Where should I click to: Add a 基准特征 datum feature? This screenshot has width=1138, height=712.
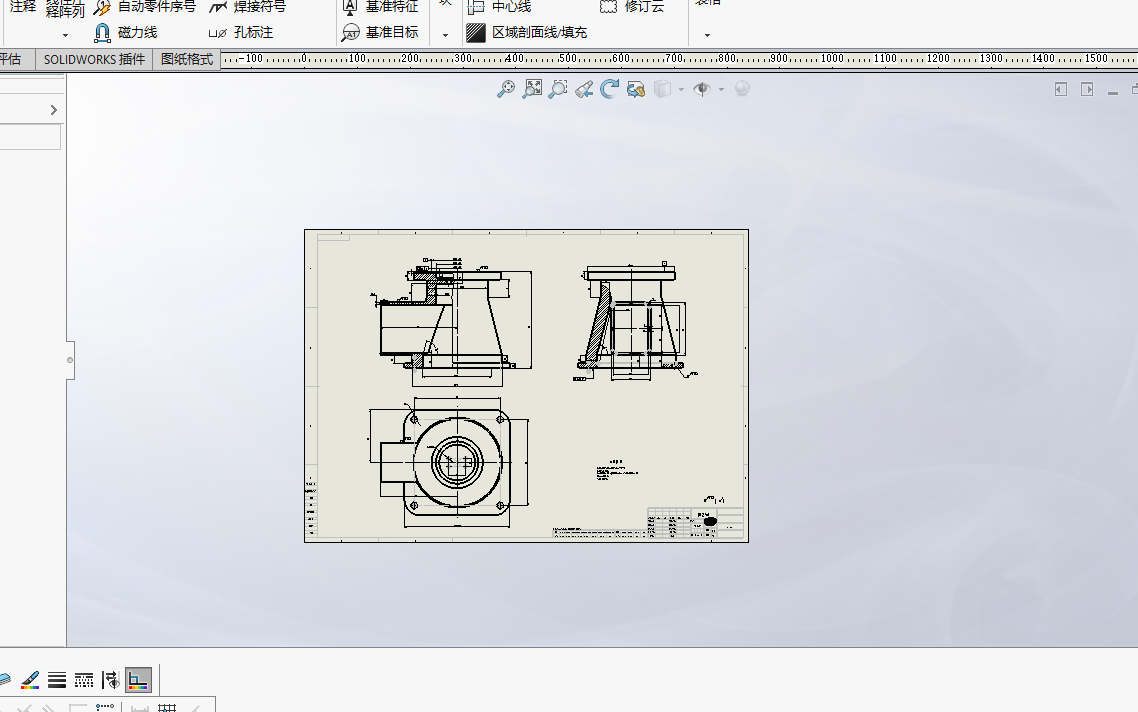pyautogui.click(x=380, y=7)
